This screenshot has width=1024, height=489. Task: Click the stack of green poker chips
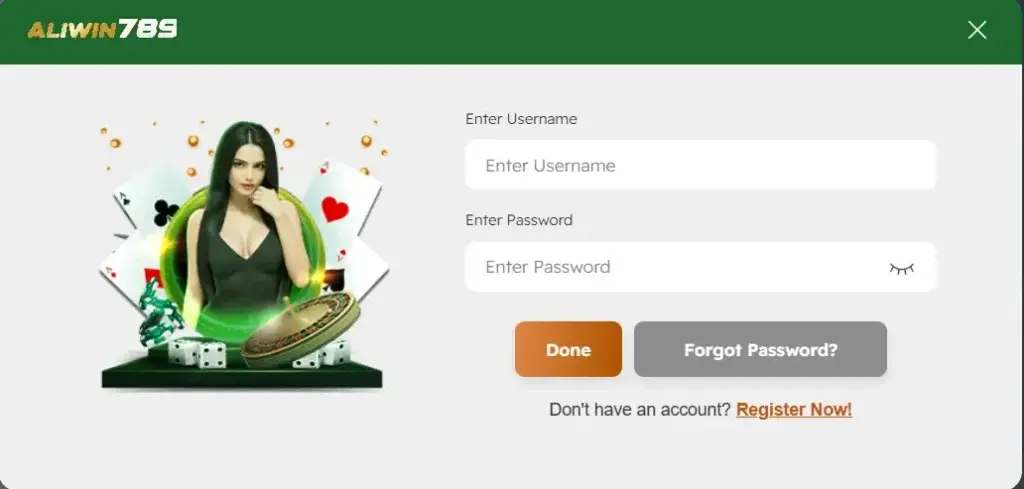[x=159, y=315]
